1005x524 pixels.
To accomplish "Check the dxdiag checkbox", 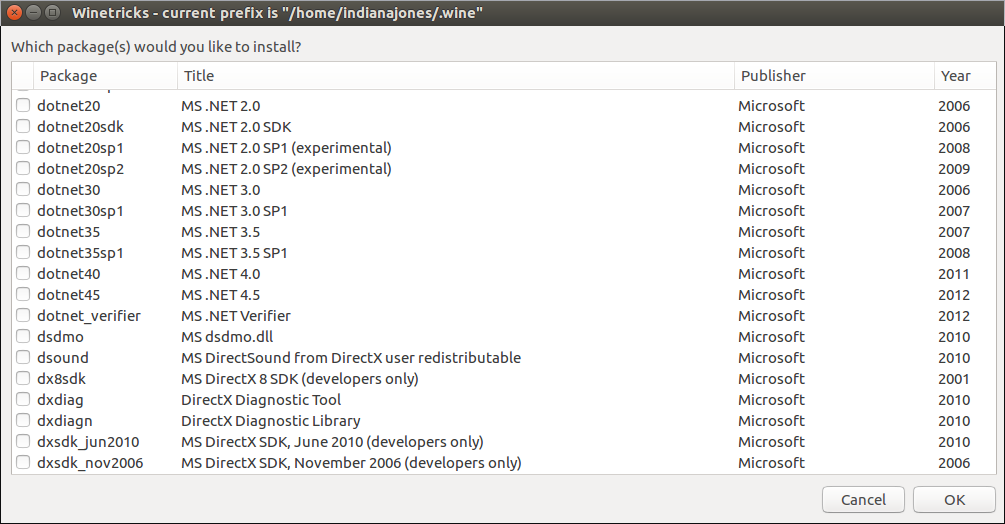I will coord(23,400).
